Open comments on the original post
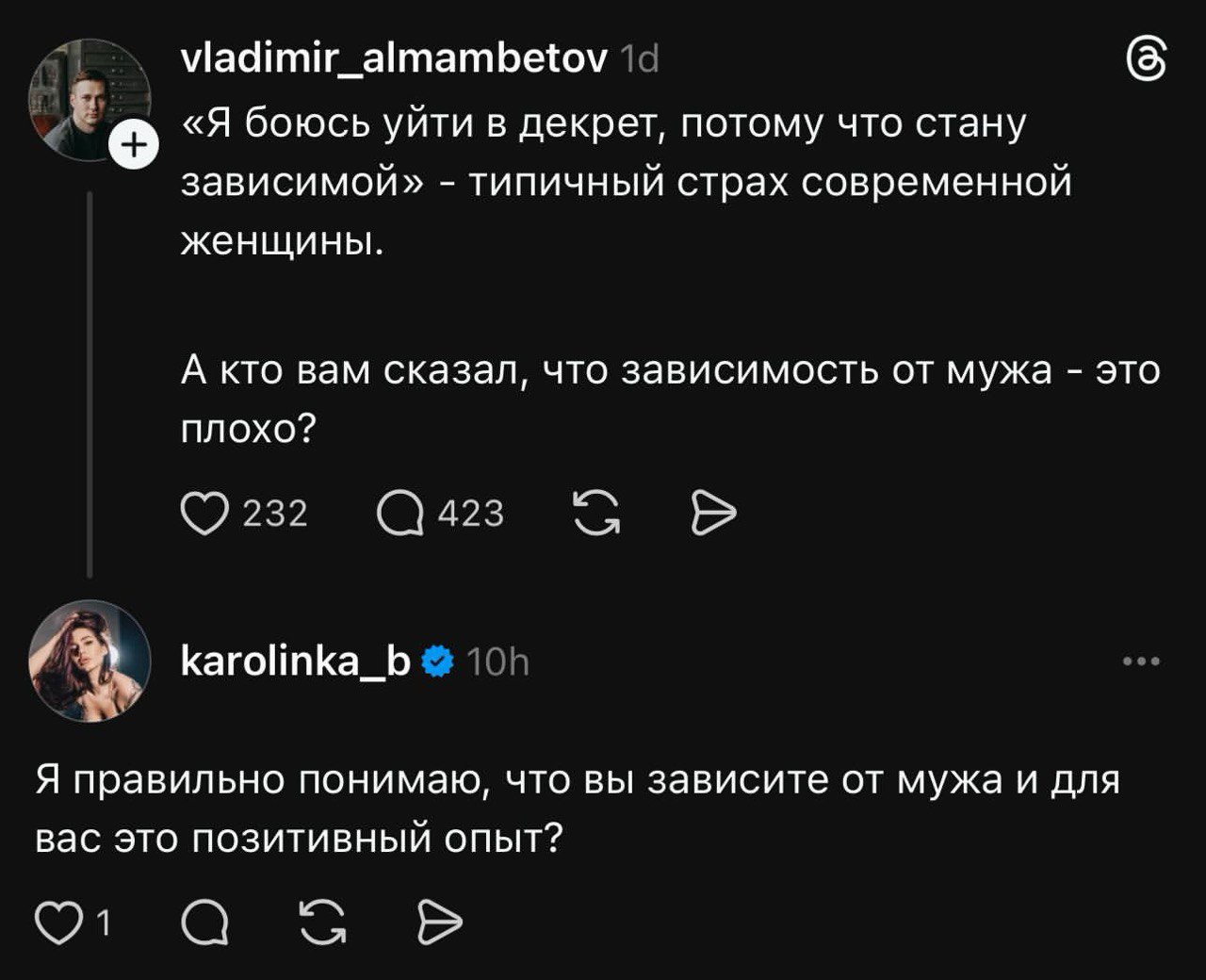1206x980 pixels. pyautogui.click(x=401, y=514)
